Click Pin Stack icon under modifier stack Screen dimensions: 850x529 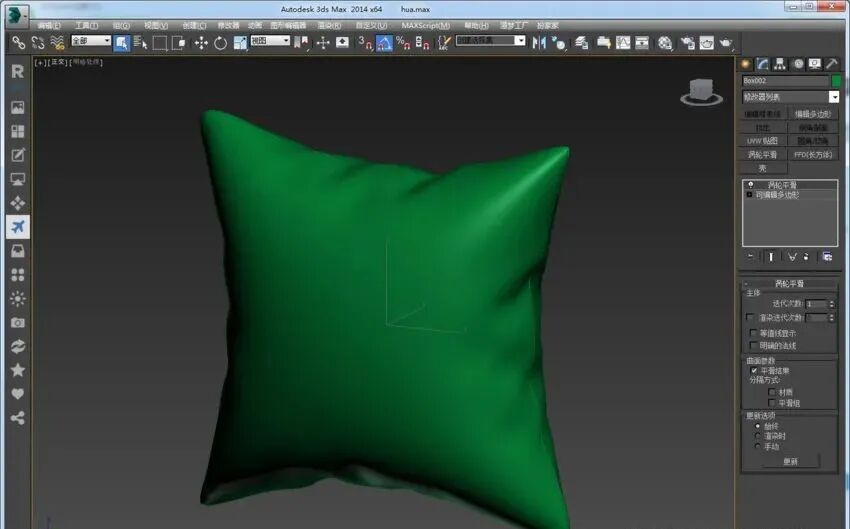(751, 257)
